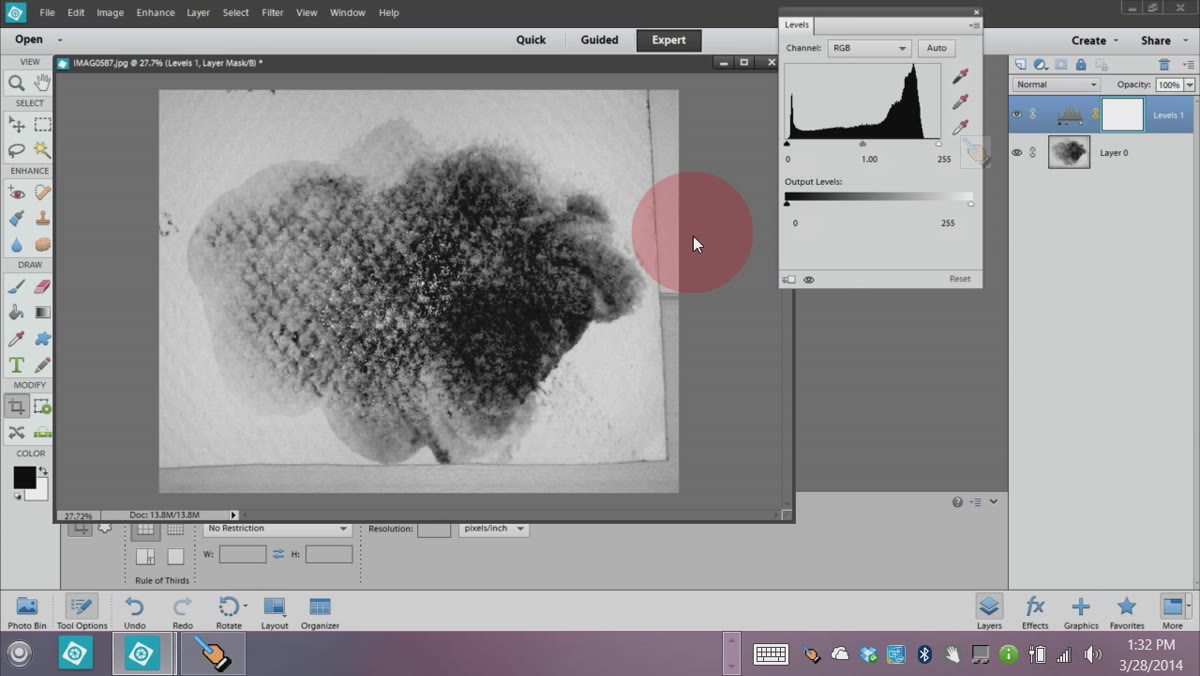Switch to Guided edit mode
Screen dimensions: 1200x676
pyautogui.click(x=599, y=40)
